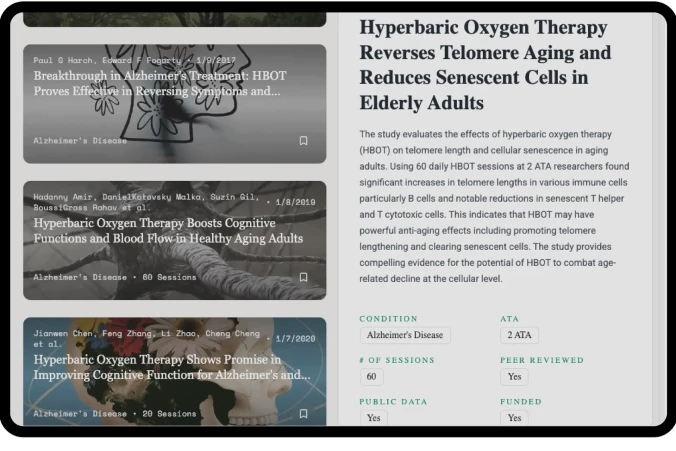Click the Public Data Yes chip
Image resolution: width=676 pixels, height=451 pixels.
pyautogui.click(x=373, y=418)
